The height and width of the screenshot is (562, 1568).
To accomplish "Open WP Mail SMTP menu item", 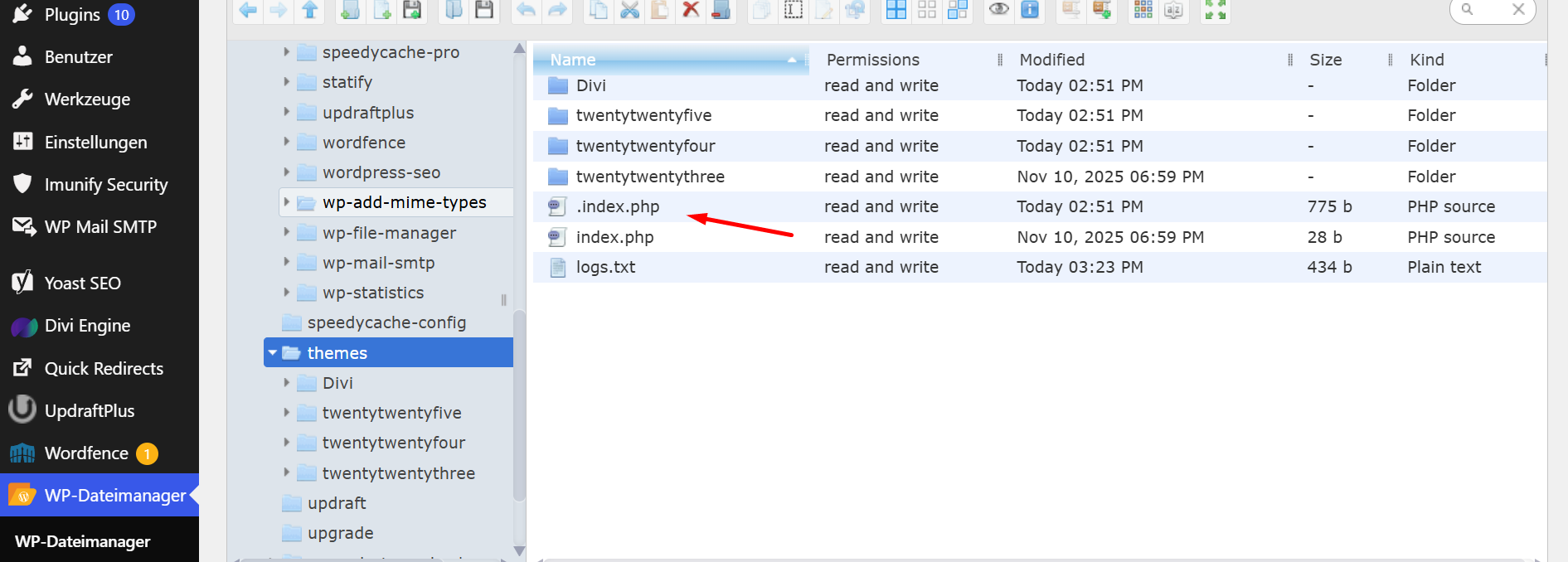I will [x=100, y=226].
